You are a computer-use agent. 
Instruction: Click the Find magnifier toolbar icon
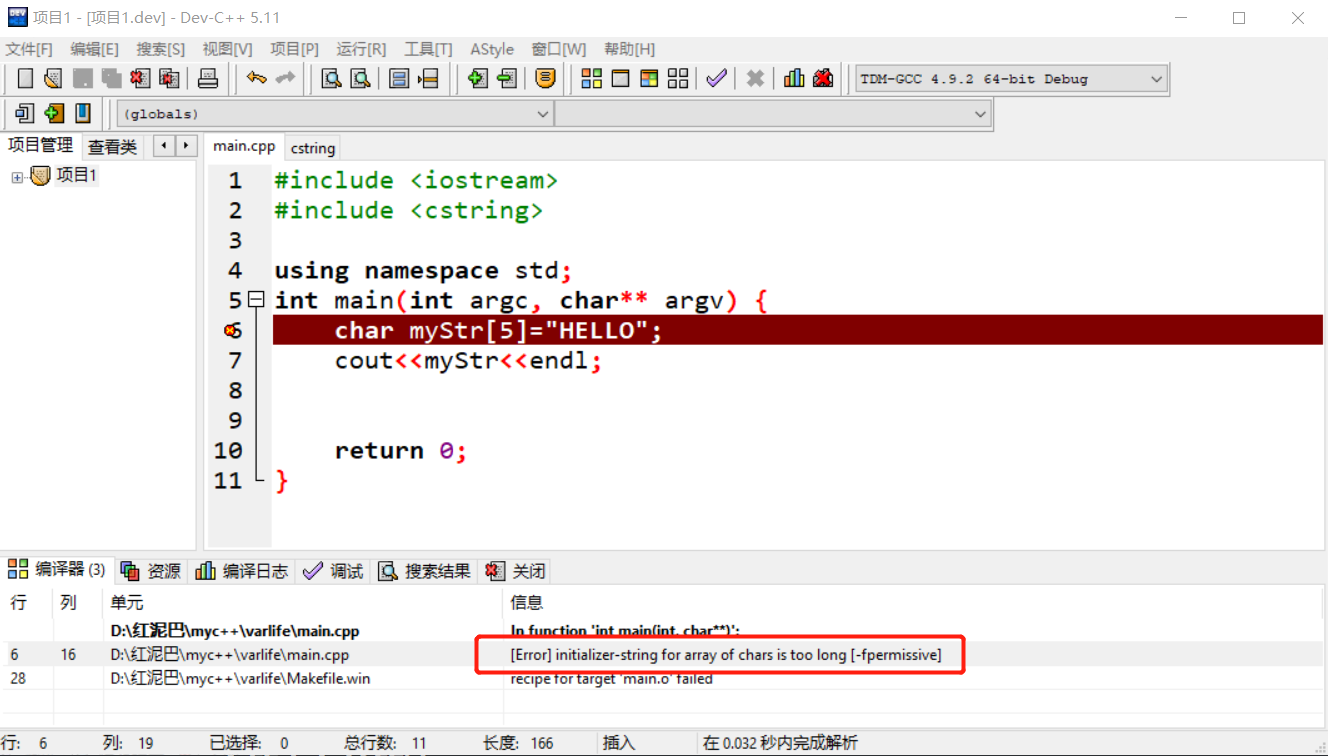tap(331, 78)
